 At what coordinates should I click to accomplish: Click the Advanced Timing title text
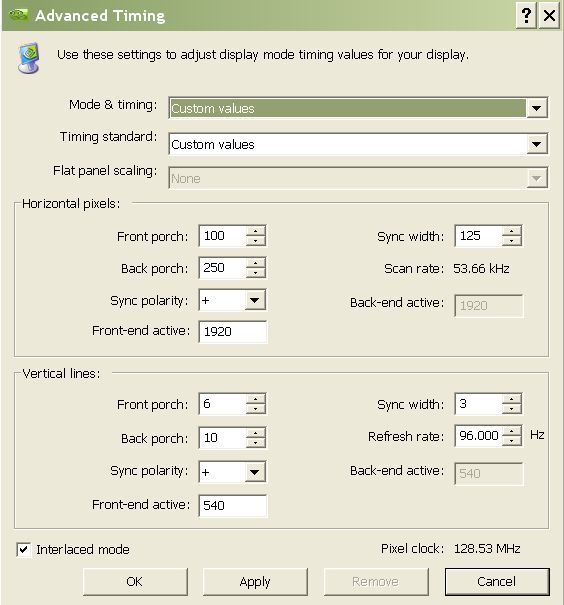pos(100,16)
